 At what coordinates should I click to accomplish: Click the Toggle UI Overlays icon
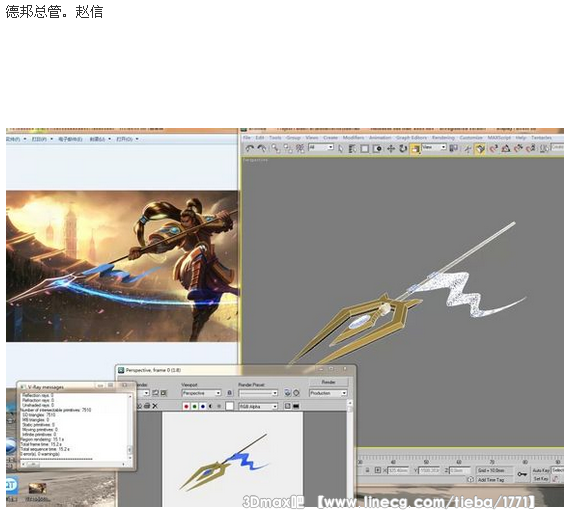coord(288,406)
